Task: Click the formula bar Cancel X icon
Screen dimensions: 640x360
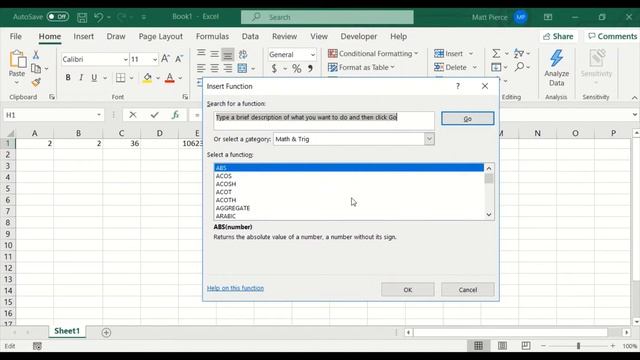Action: [x=133, y=115]
